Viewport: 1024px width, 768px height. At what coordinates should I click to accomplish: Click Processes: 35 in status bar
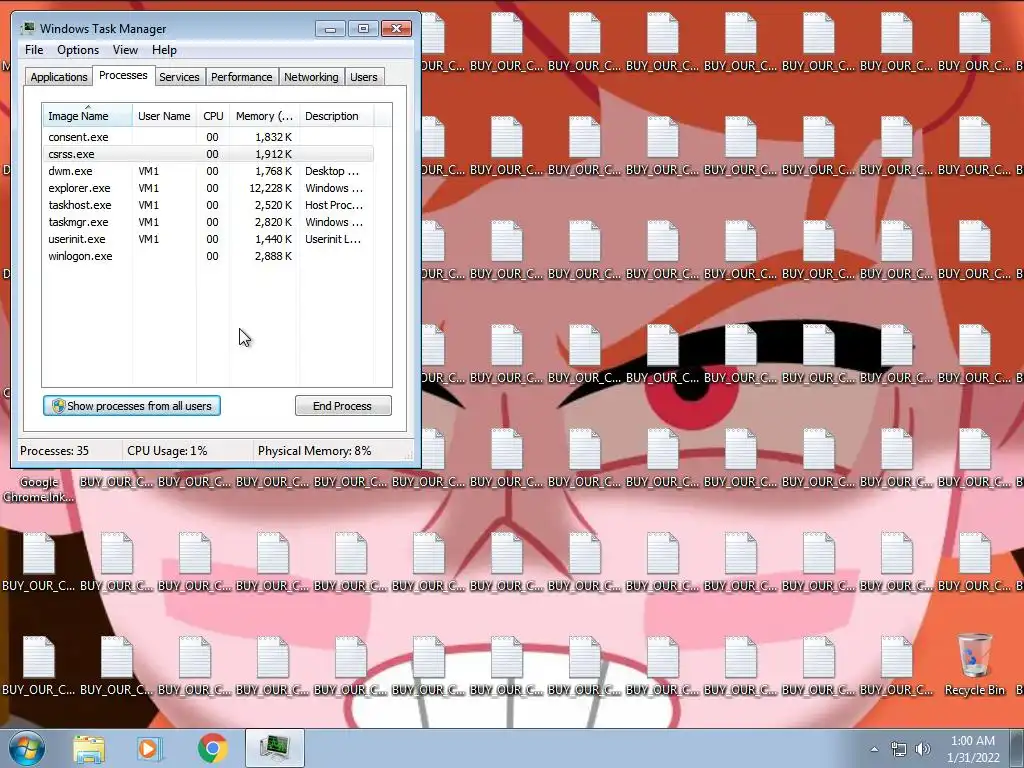click(54, 451)
